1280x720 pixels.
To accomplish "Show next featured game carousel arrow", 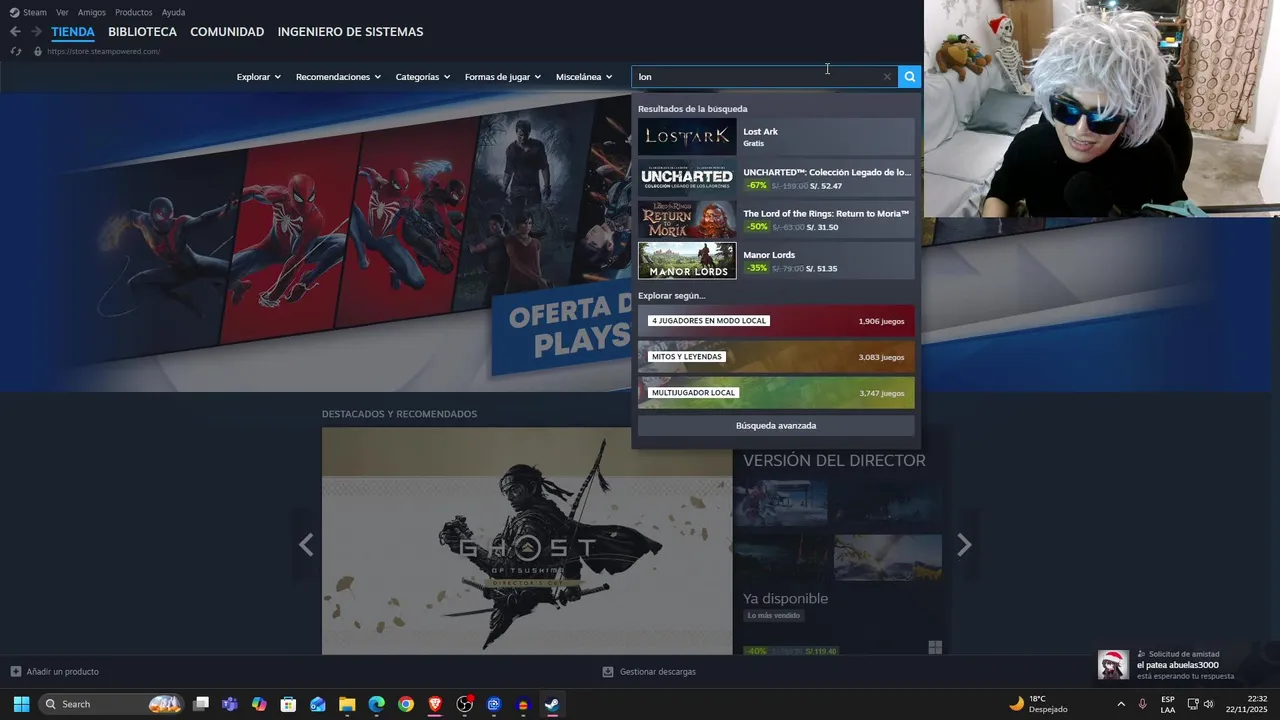I will pos(964,545).
